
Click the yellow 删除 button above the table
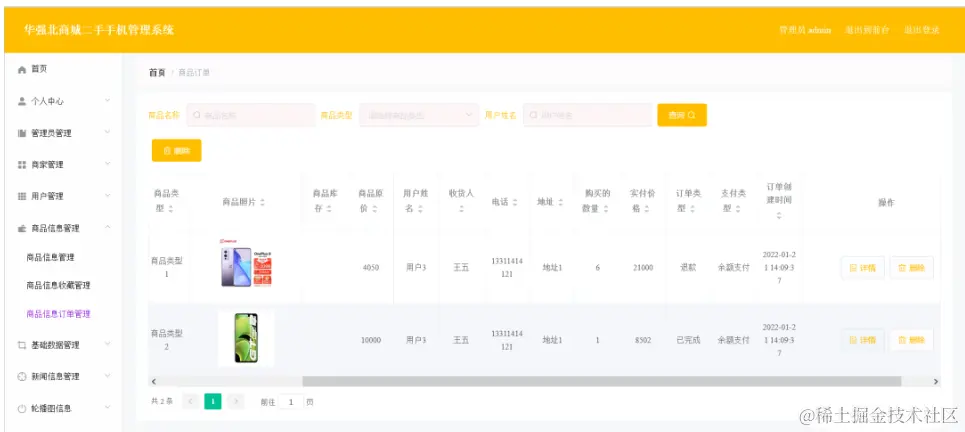coord(177,151)
